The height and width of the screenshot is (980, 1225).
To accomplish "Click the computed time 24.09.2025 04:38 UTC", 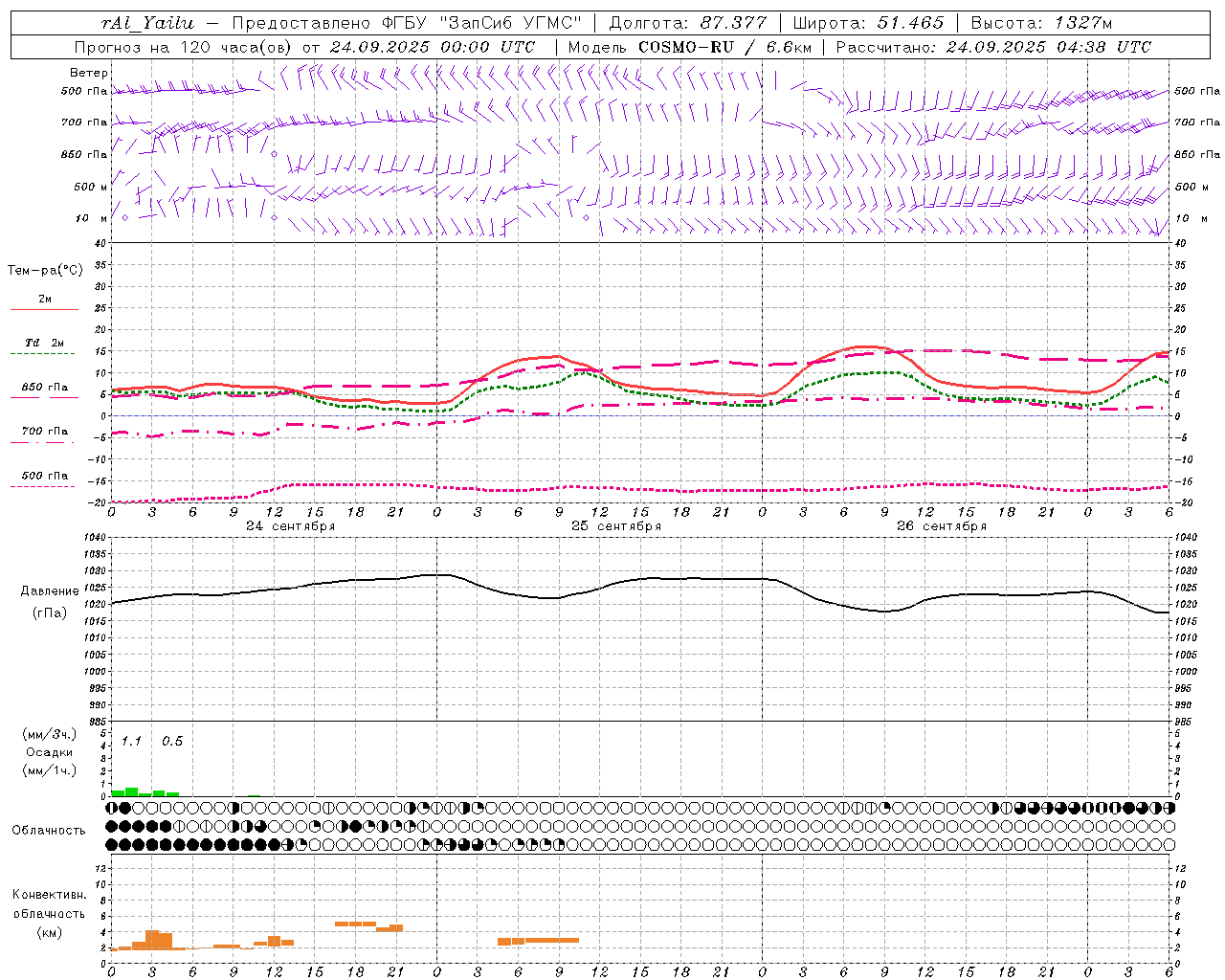I will [x=1048, y=47].
